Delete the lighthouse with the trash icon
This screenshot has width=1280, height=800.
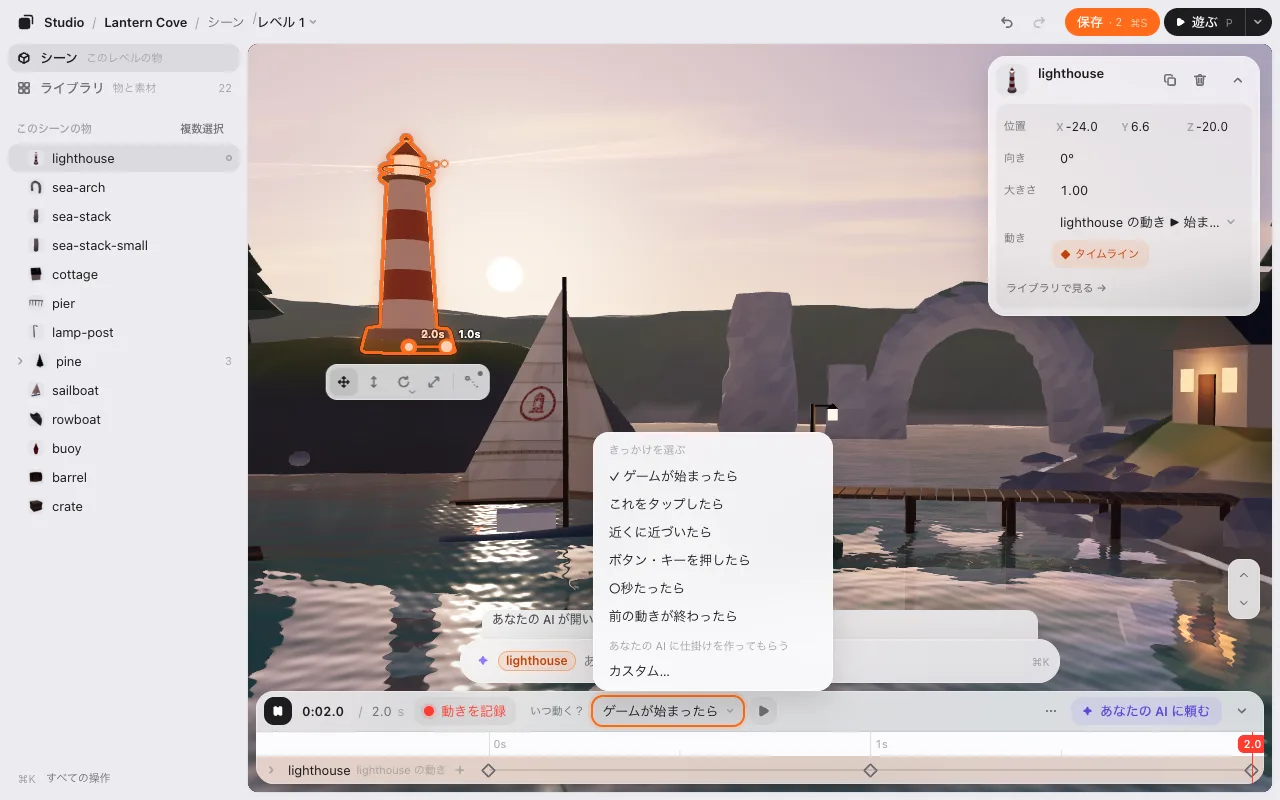[x=1200, y=80]
